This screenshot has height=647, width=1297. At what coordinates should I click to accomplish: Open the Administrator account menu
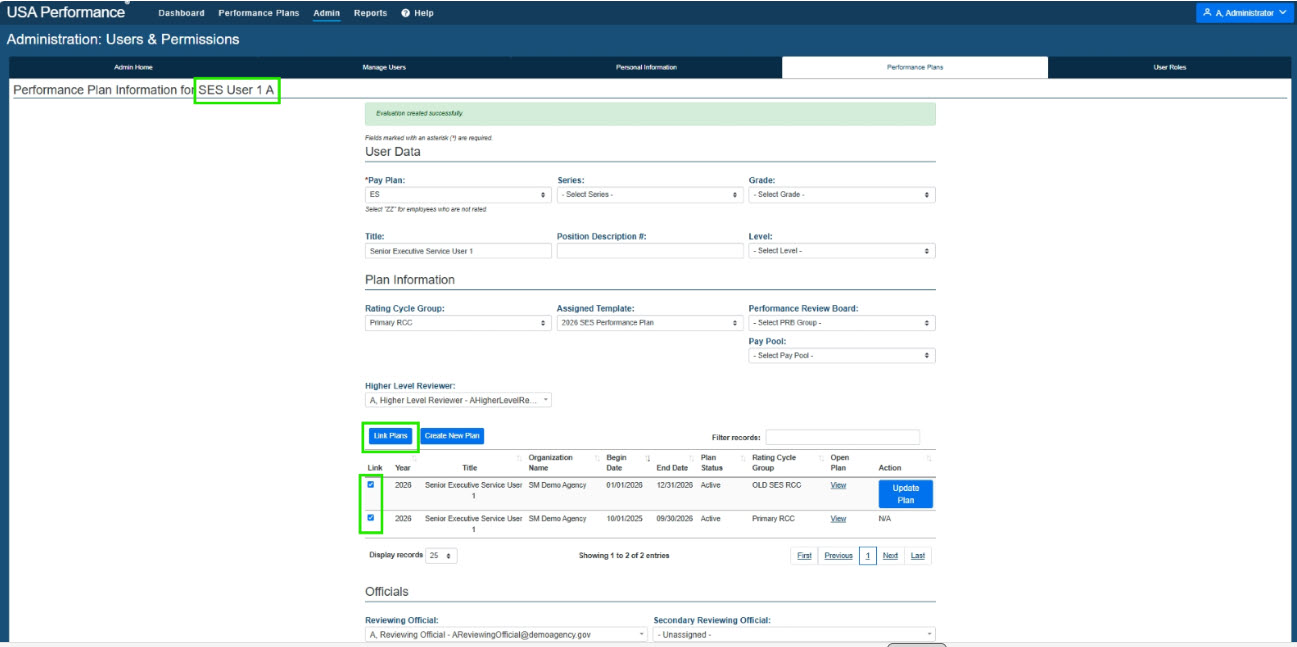point(1244,13)
